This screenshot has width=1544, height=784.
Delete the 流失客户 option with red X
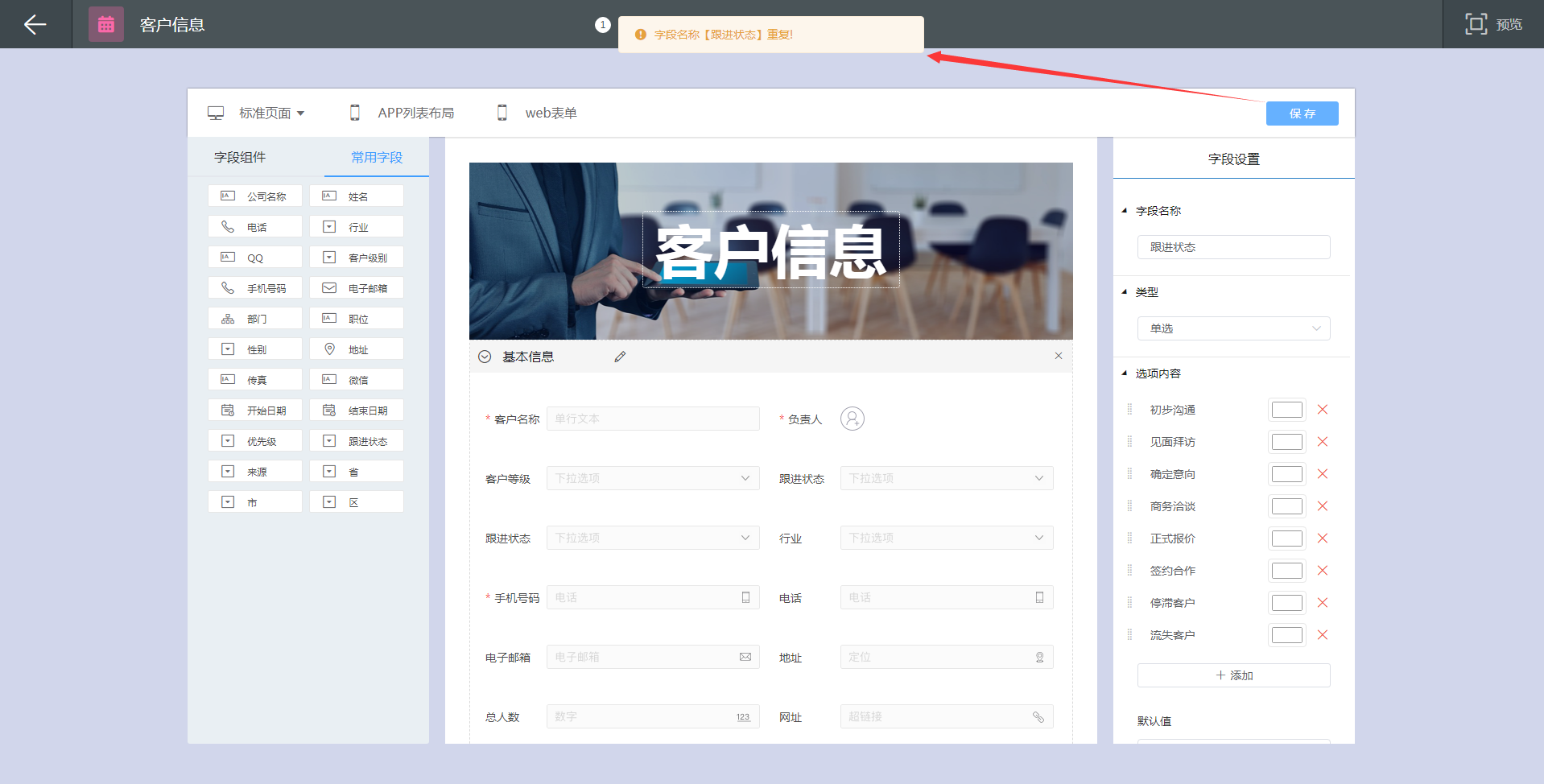pos(1322,635)
